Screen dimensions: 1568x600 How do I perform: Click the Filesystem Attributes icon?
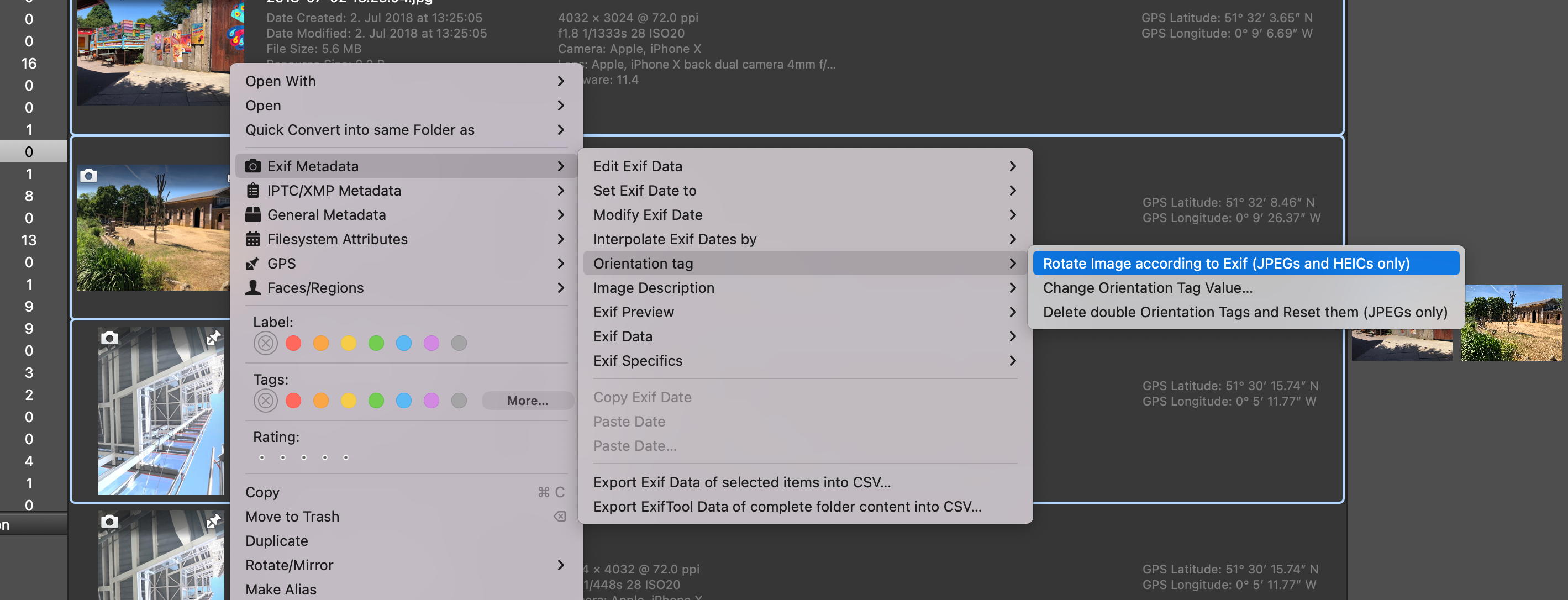coord(252,239)
